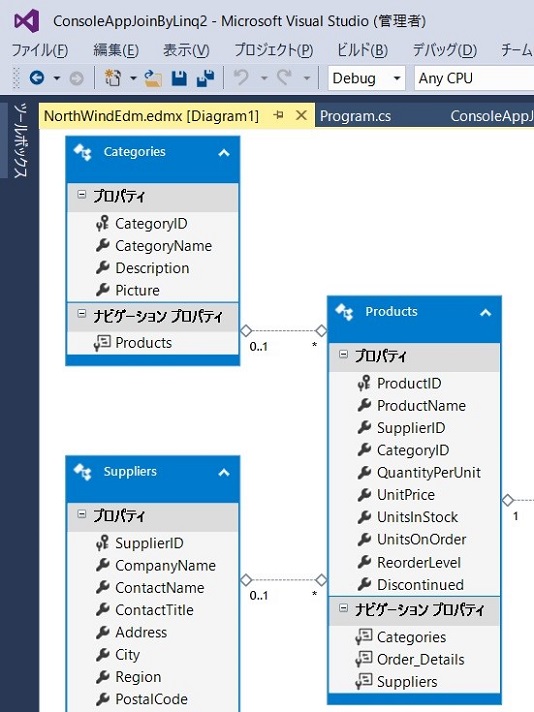Select the Description property in Categories
The height and width of the screenshot is (712, 534).
coord(152,268)
